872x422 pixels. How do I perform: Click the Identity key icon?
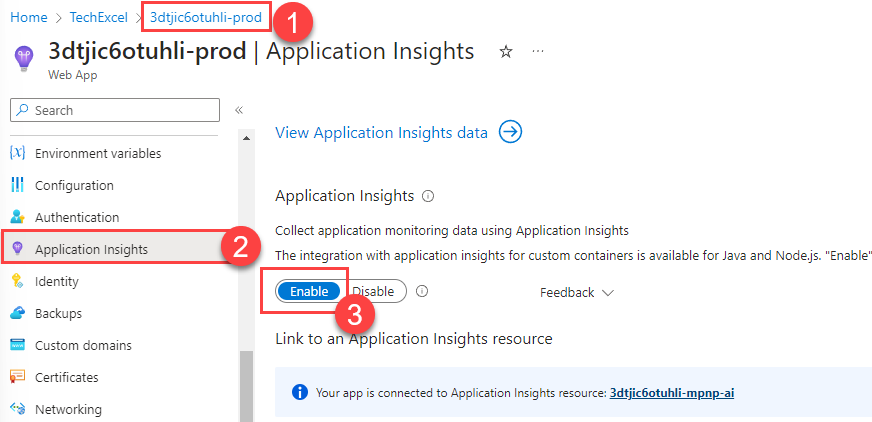click(x=17, y=281)
